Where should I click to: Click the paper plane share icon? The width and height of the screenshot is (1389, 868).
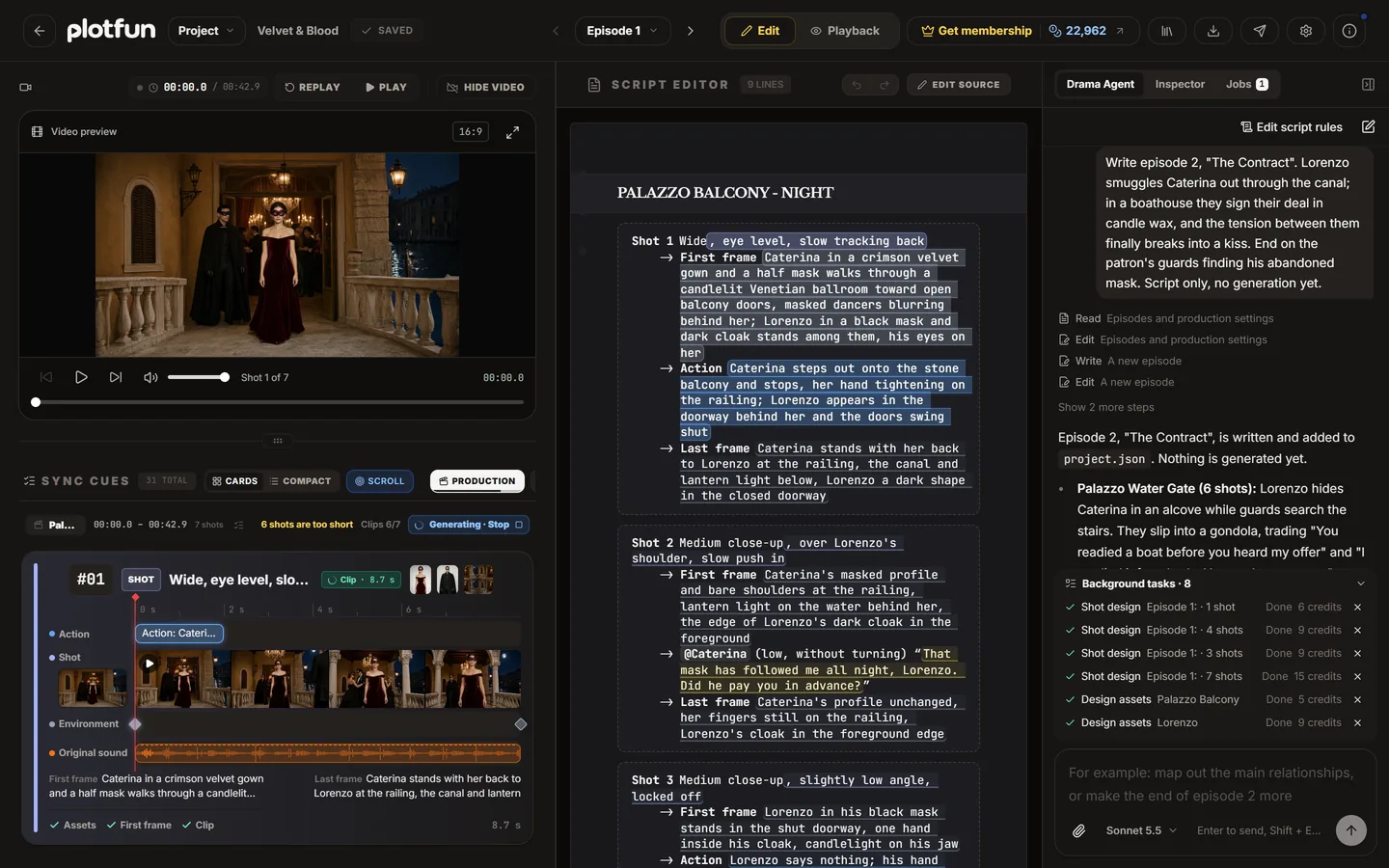tap(1260, 31)
